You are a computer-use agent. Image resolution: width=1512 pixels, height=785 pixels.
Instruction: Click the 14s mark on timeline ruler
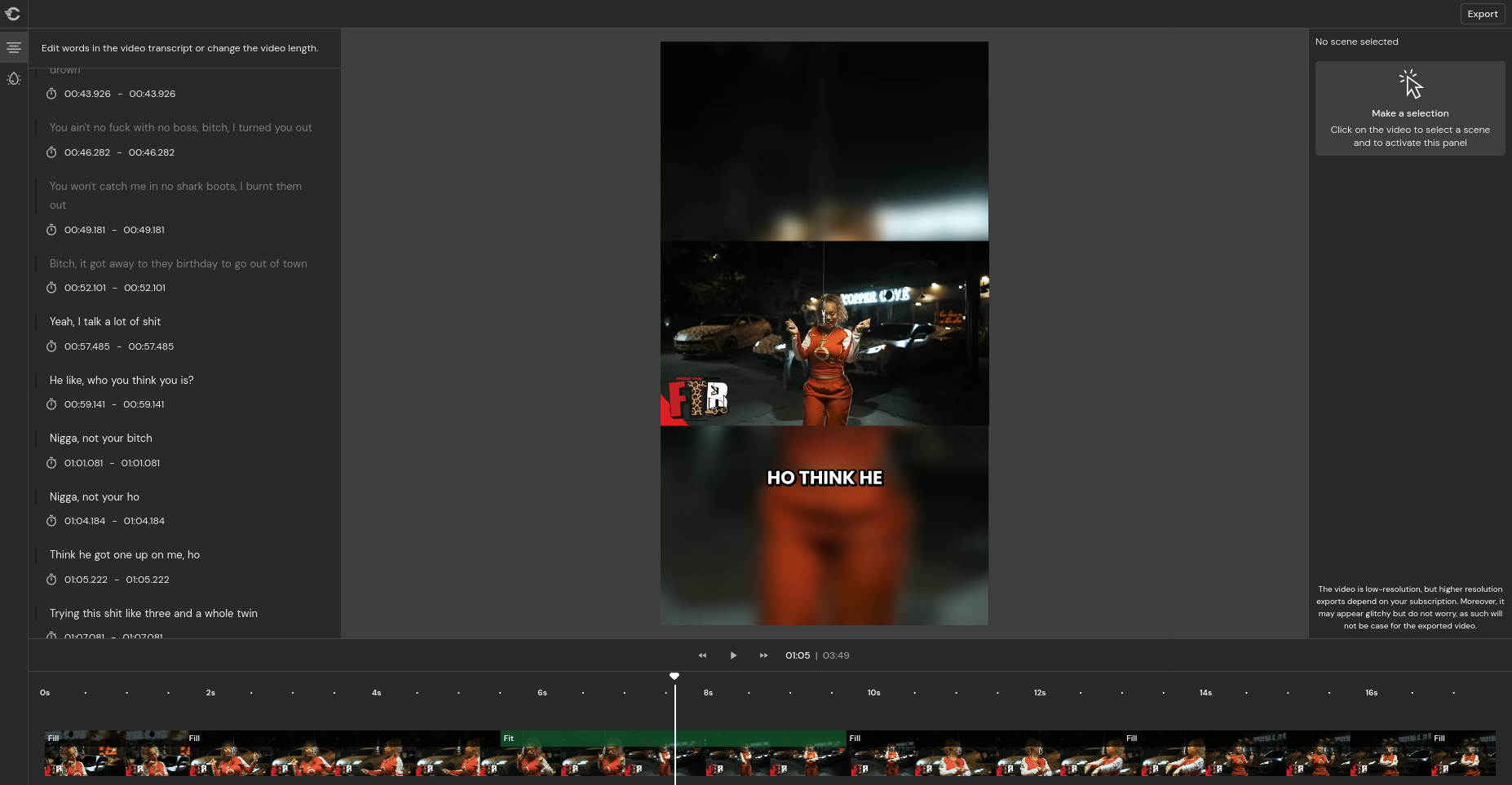point(1205,693)
